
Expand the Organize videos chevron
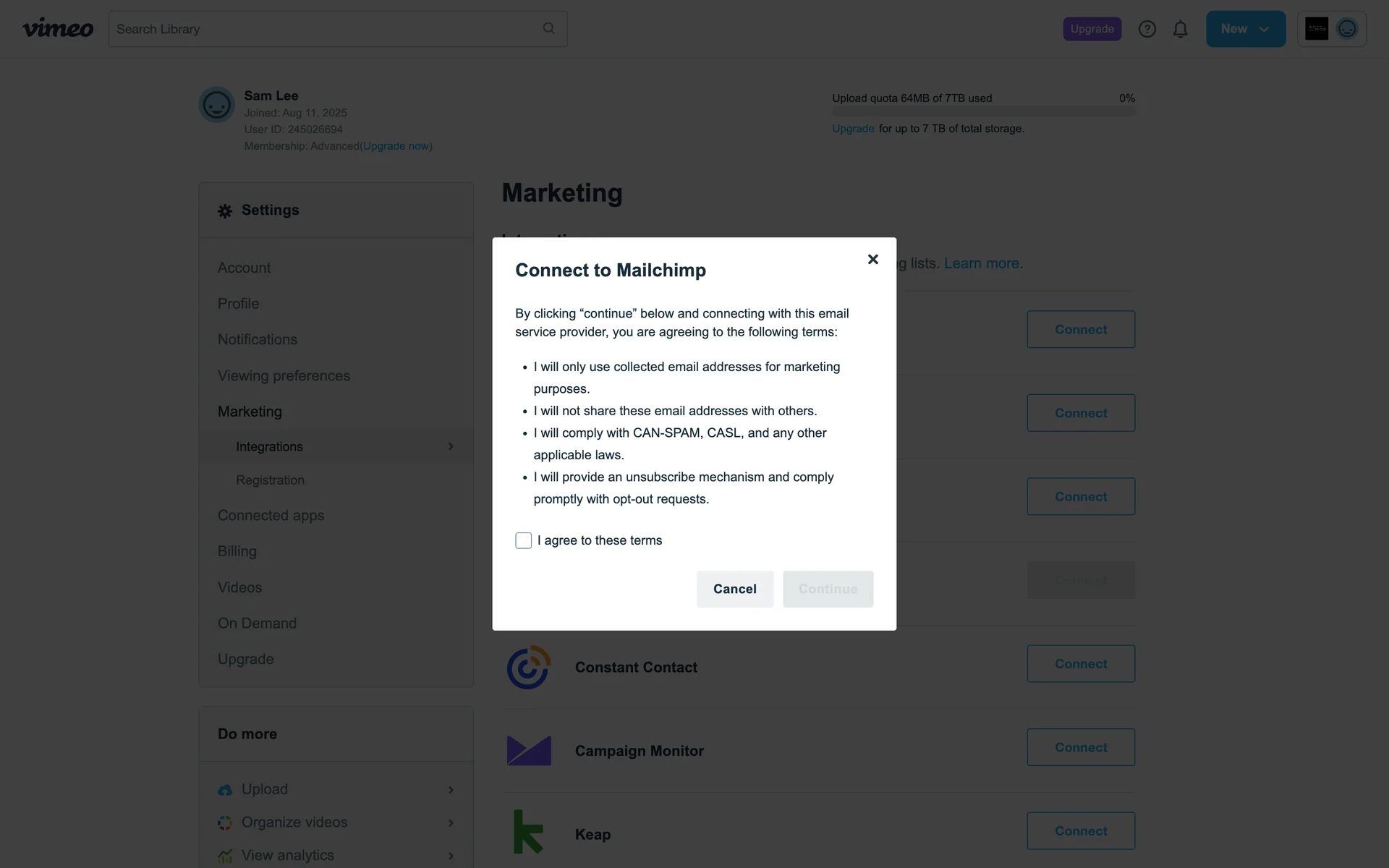(x=451, y=822)
